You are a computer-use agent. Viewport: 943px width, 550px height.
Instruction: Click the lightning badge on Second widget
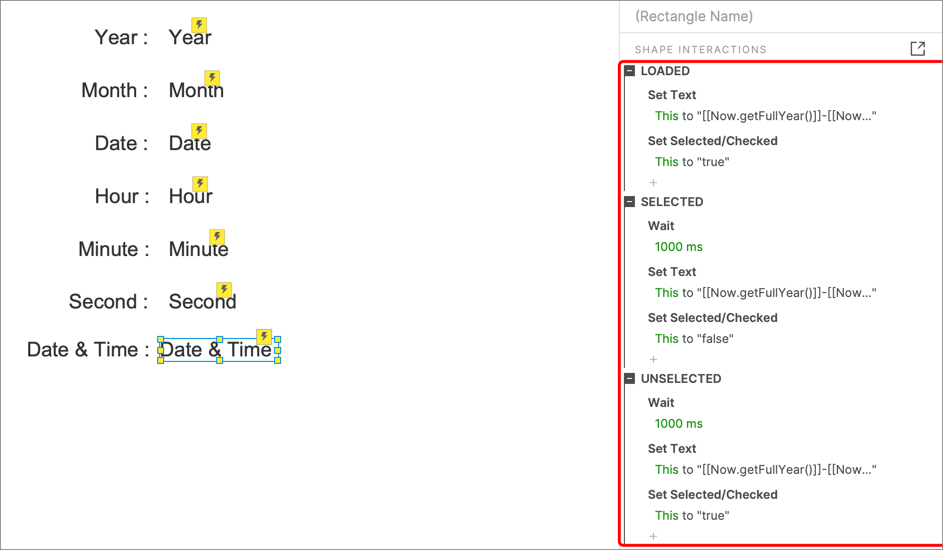[224, 290]
